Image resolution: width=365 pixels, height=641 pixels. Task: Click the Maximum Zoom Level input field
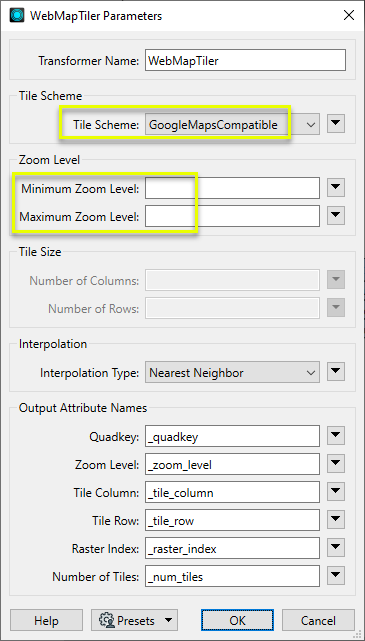coord(232,216)
